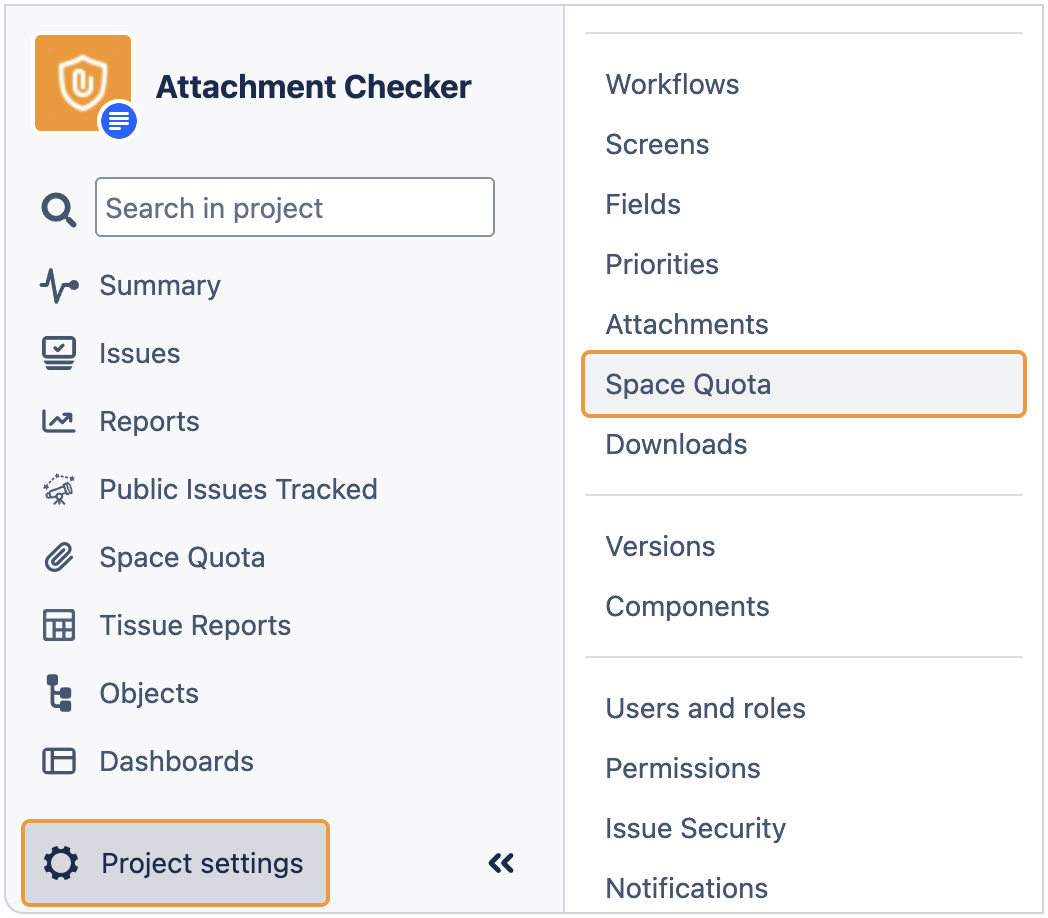The width and height of the screenshot is (1048, 918).
Task: Open the Permissions page
Action: click(682, 768)
